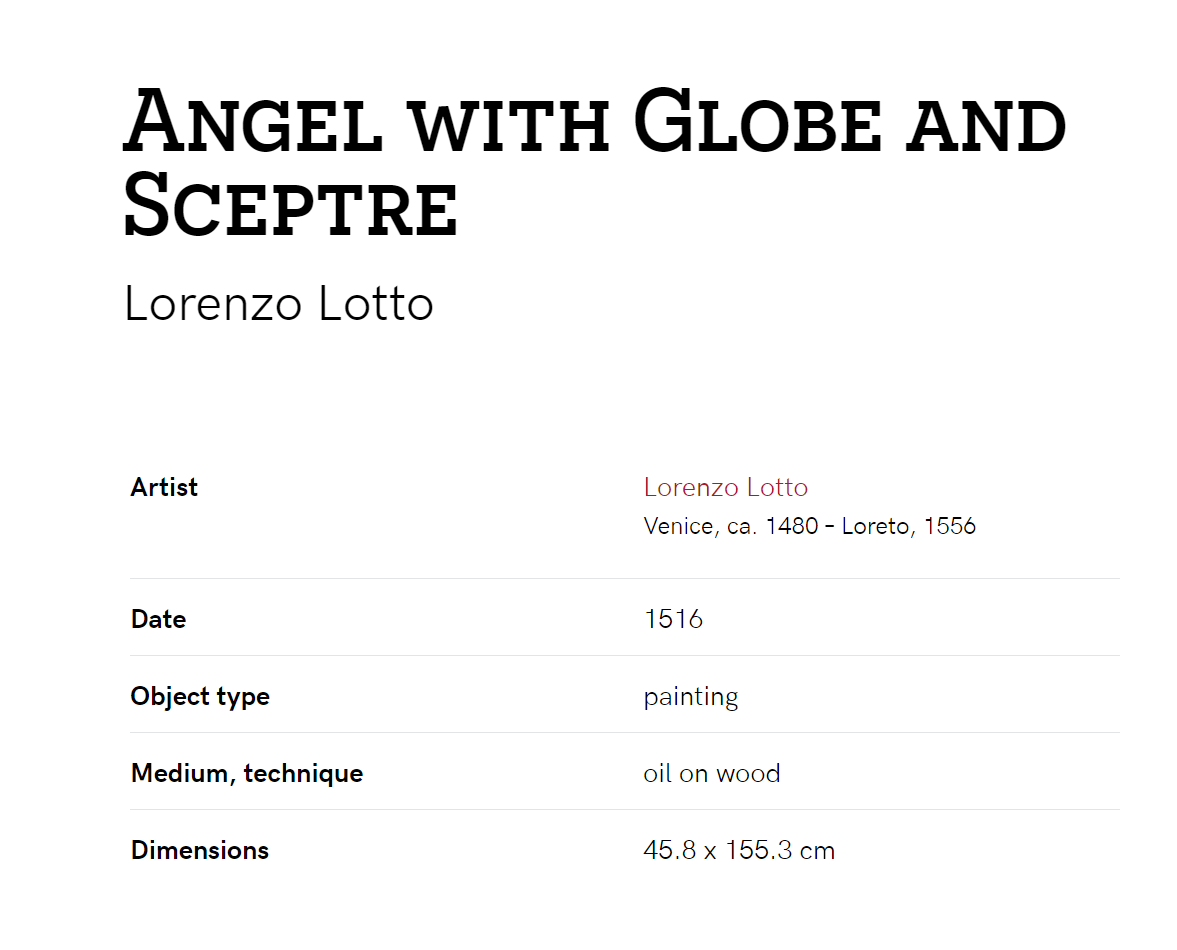Click the Date row label
The height and width of the screenshot is (950, 1177).
pyautogui.click(x=158, y=619)
